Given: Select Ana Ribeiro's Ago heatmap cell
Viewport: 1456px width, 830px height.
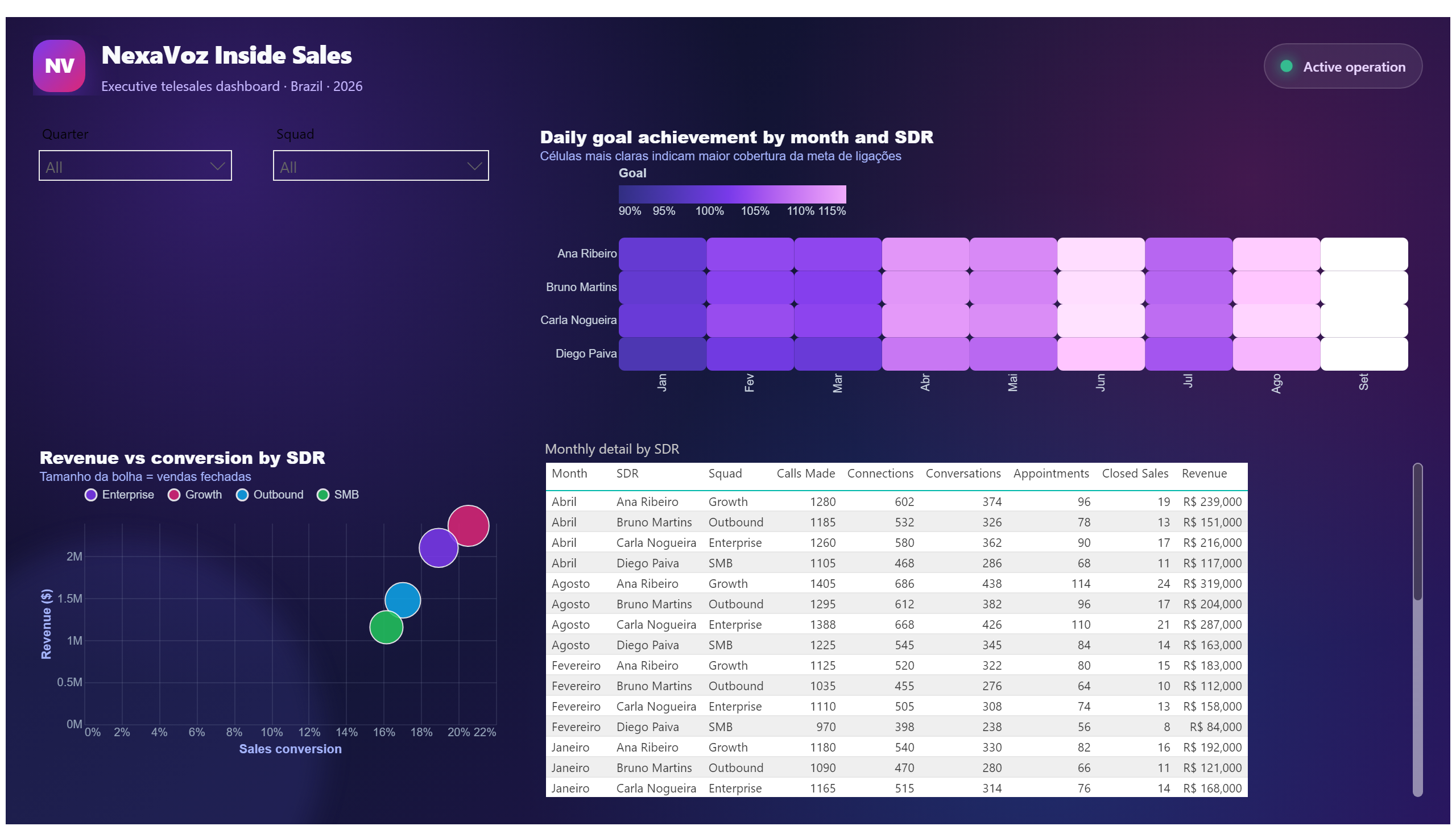Looking at the screenshot, I should point(1276,254).
